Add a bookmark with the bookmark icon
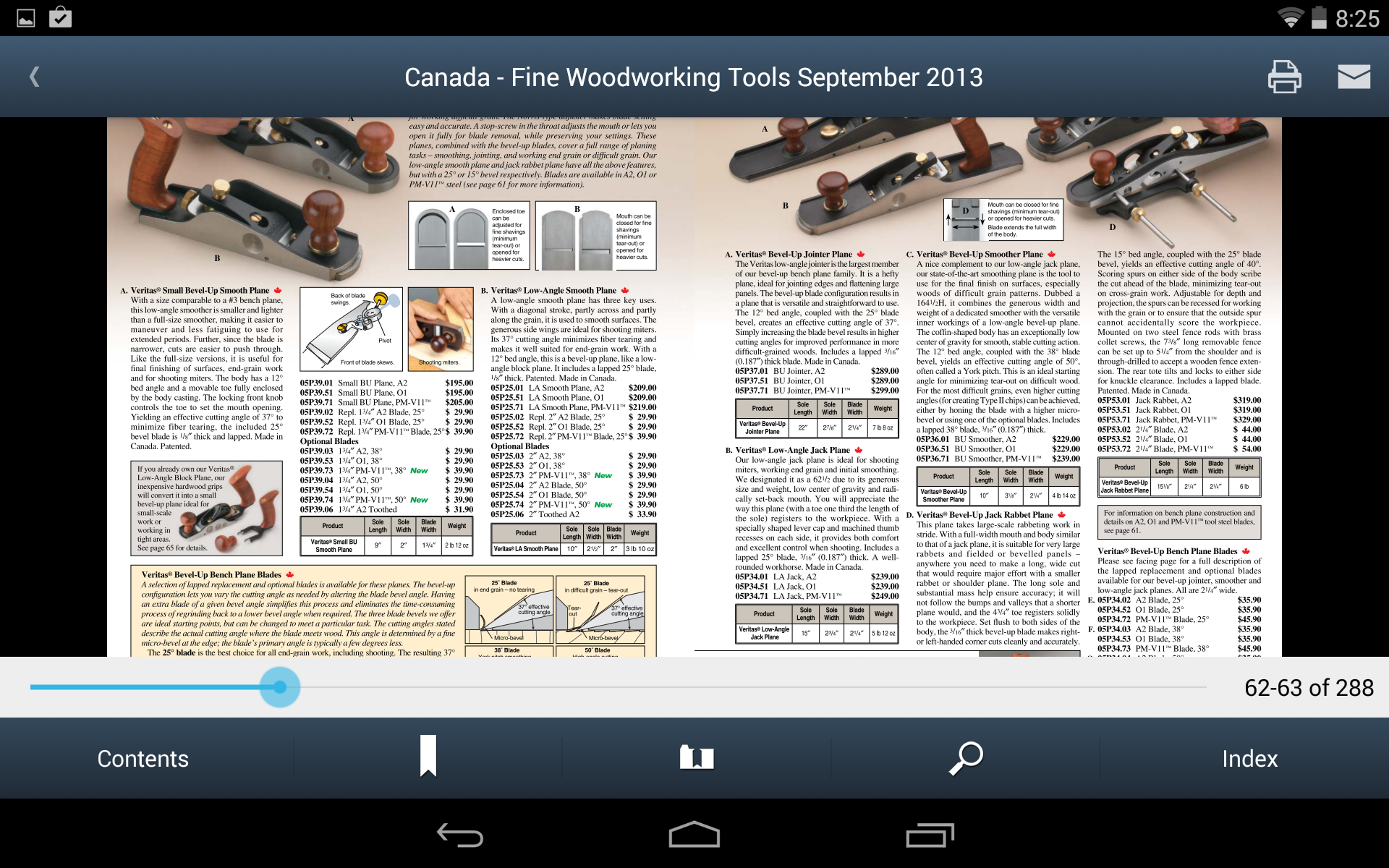Viewport: 1389px width, 868px height. pyautogui.click(x=428, y=756)
